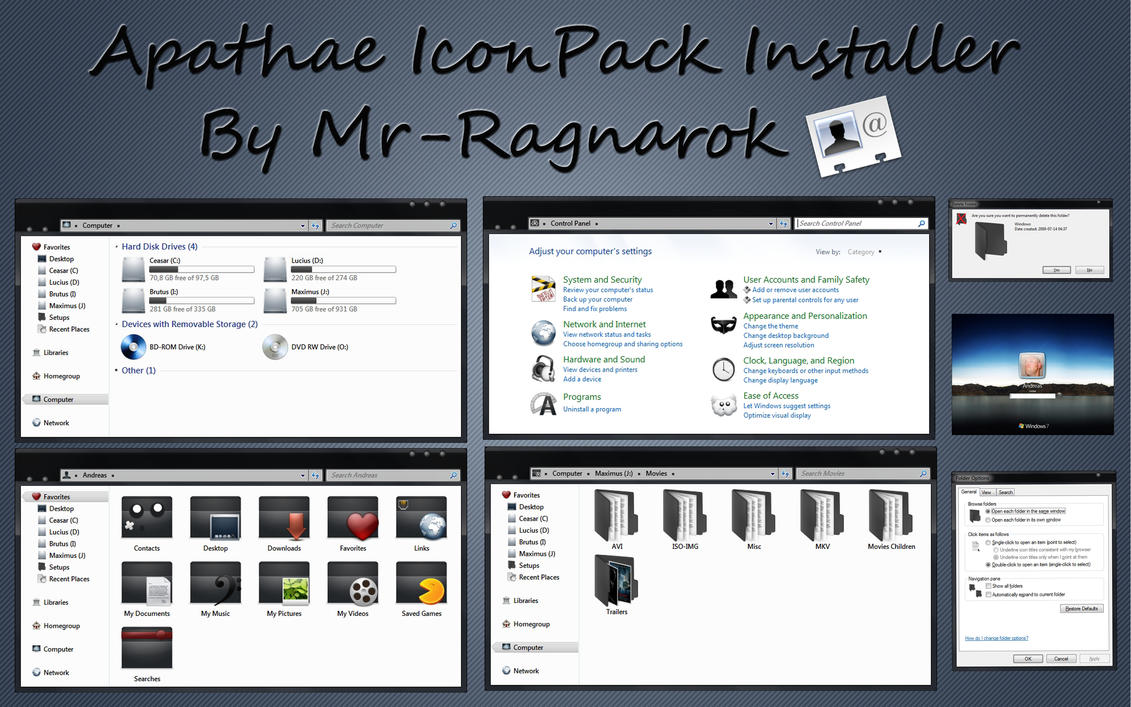The width and height of the screenshot is (1131, 707).
Task: Open the Trailers folder icon
Action: point(616,581)
